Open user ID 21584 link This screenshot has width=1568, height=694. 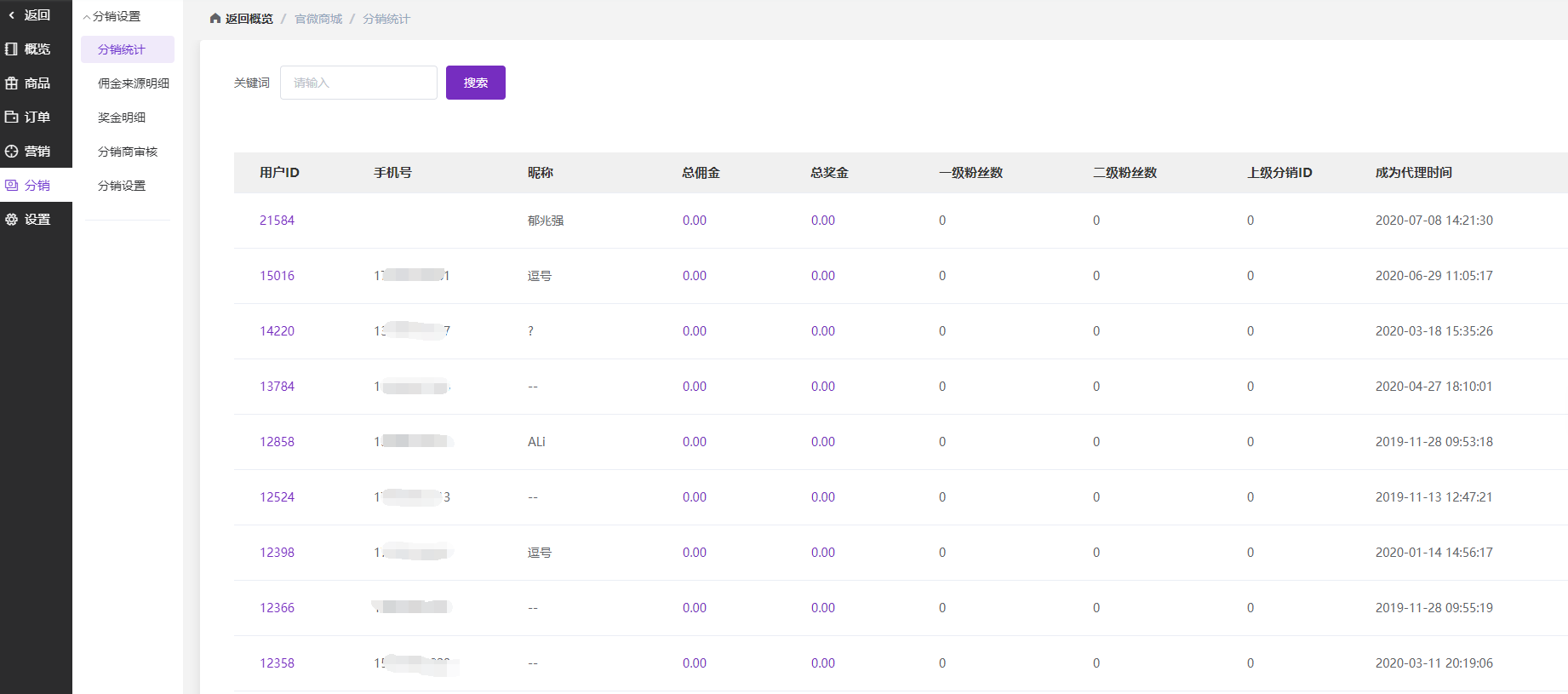[277, 221]
